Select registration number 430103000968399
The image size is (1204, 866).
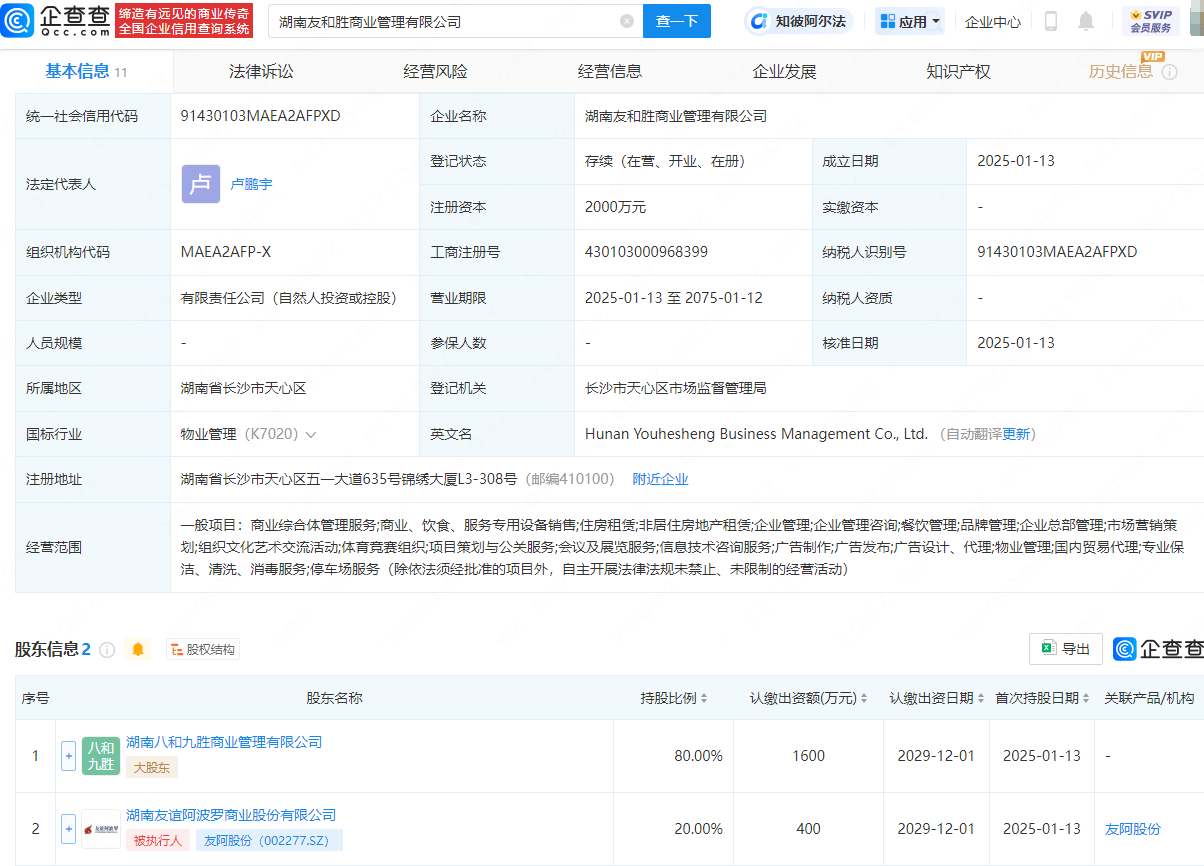(x=646, y=252)
